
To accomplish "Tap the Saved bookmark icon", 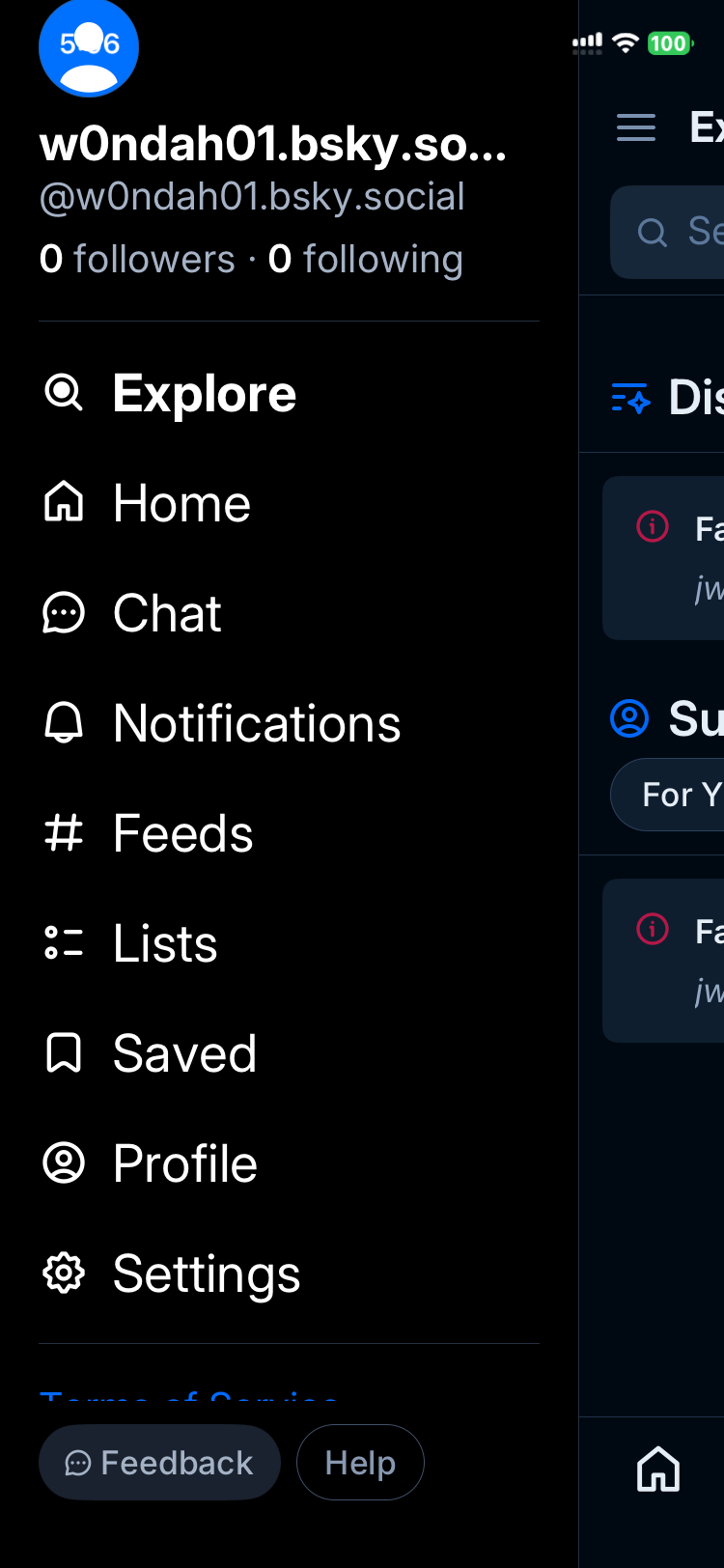I will point(64,1053).
